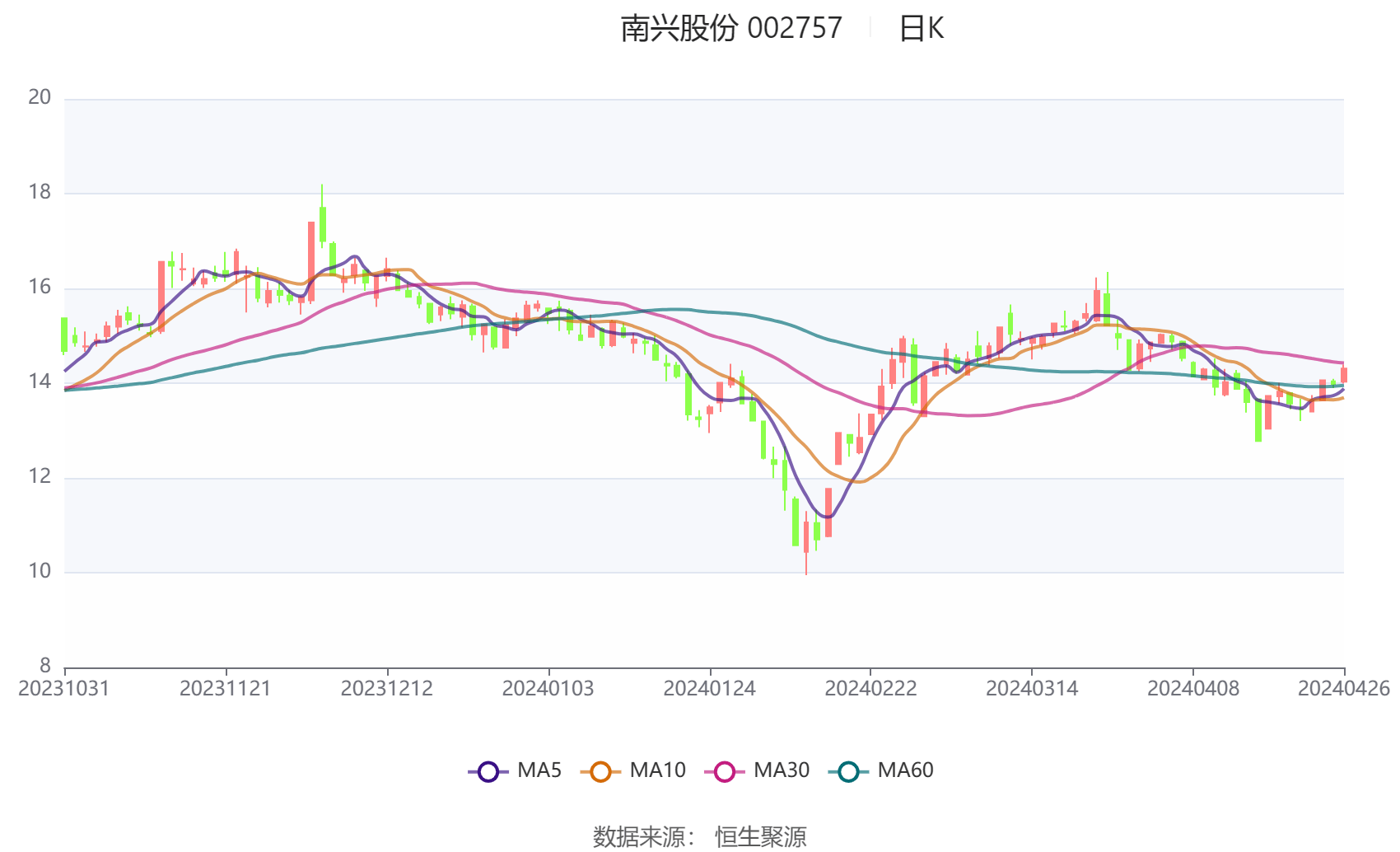Toggle the MA10 legend series
The width and height of the screenshot is (1400, 852).
point(632,771)
